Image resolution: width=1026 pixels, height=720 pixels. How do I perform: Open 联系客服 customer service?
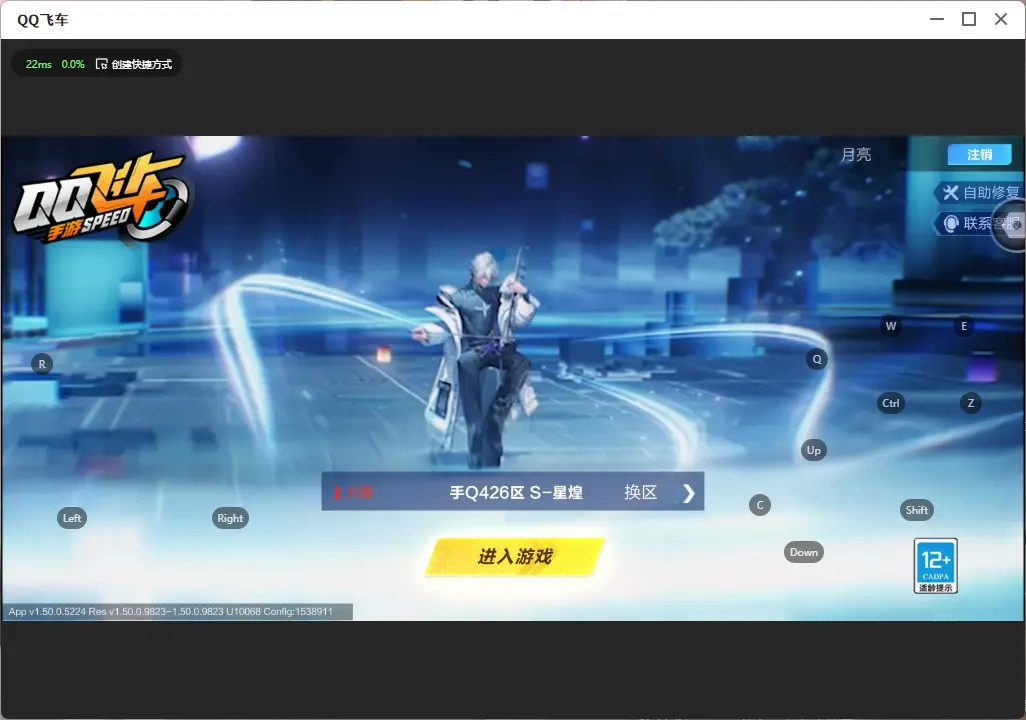point(980,224)
